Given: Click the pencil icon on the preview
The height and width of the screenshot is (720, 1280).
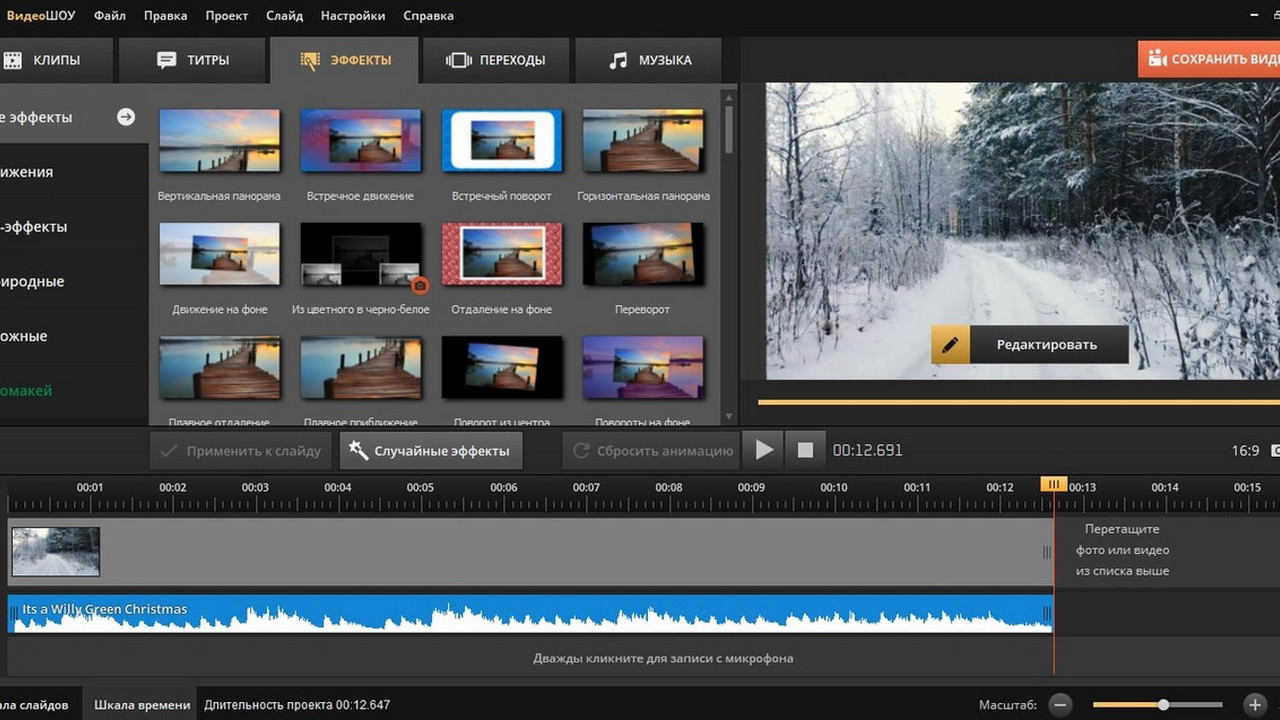Looking at the screenshot, I should tap(950, 345).
